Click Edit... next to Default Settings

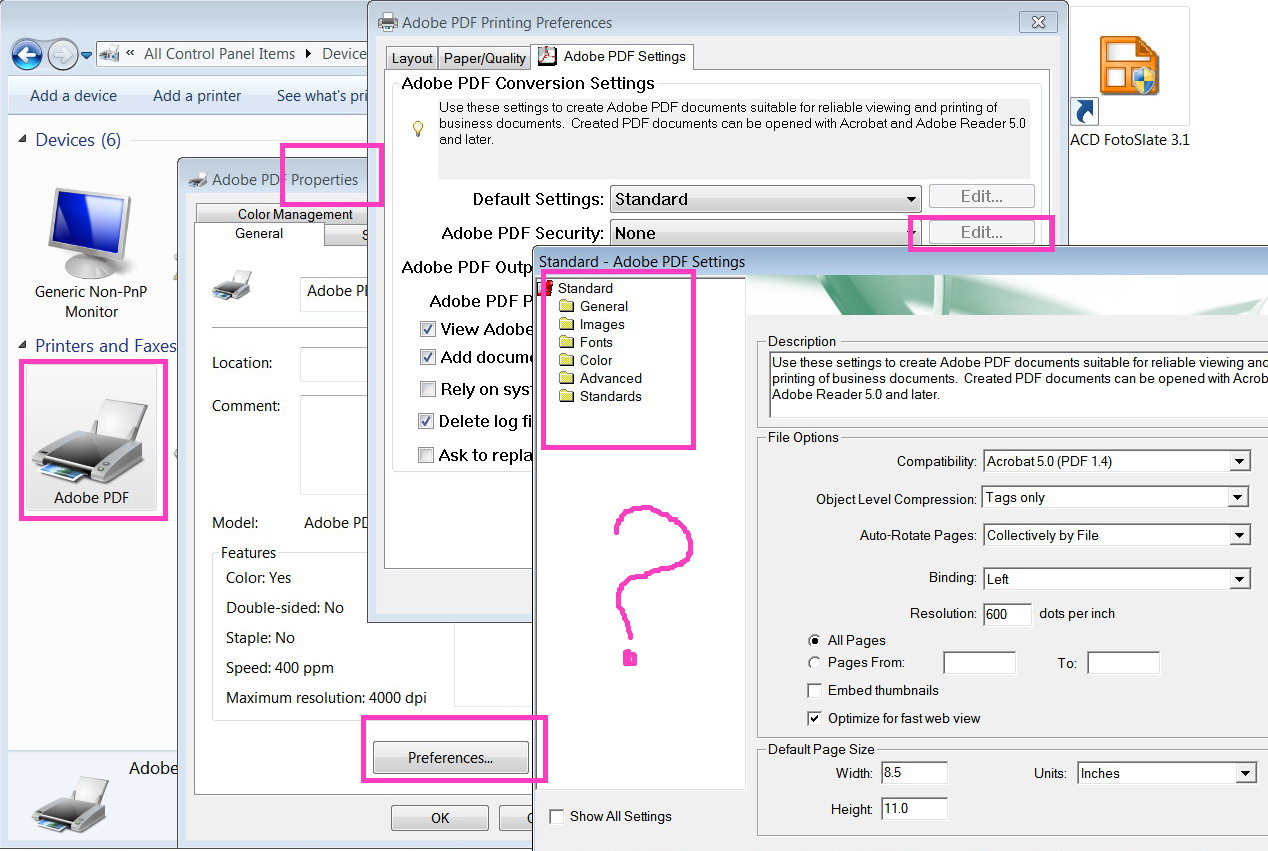tap(981, 196)
